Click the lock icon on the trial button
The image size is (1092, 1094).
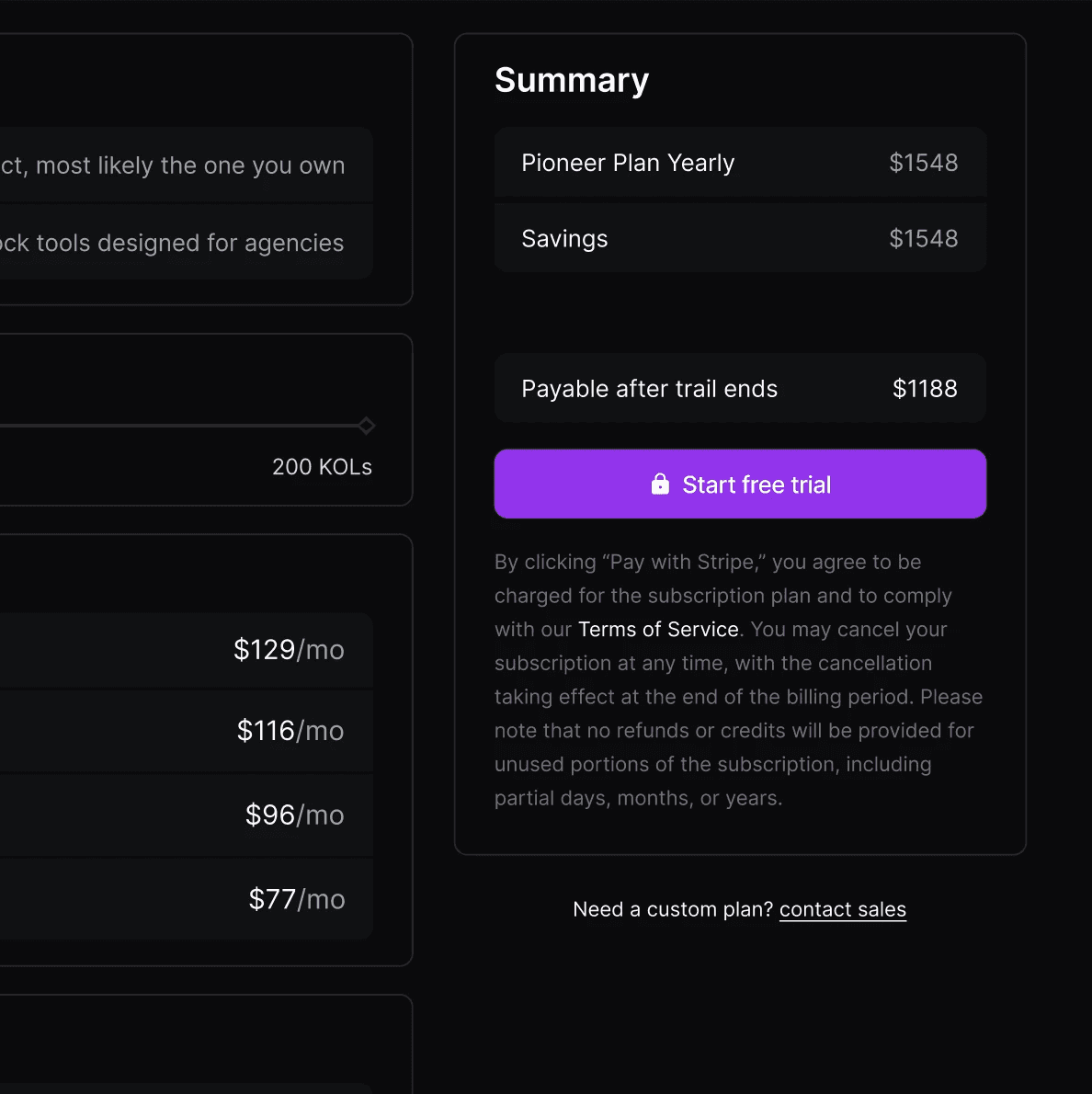tap(659, 484)
